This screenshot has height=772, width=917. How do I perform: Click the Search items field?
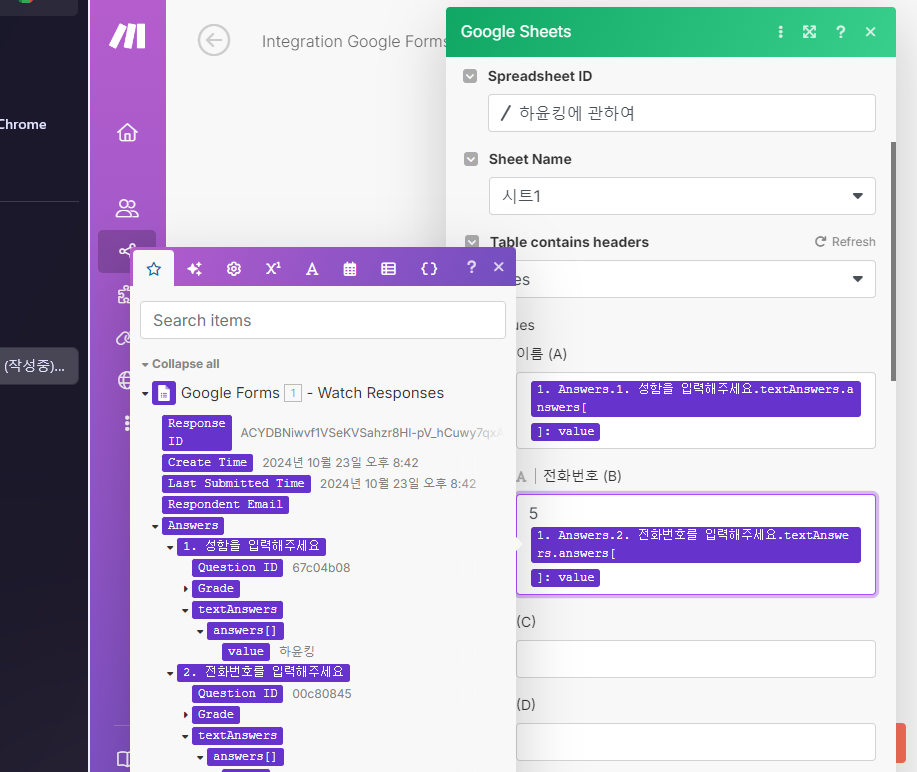[323, 320]
